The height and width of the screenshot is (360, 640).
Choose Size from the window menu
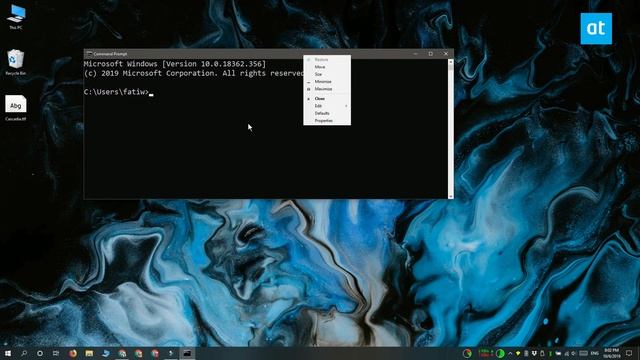pyautogui.click(x=327, y=74)
